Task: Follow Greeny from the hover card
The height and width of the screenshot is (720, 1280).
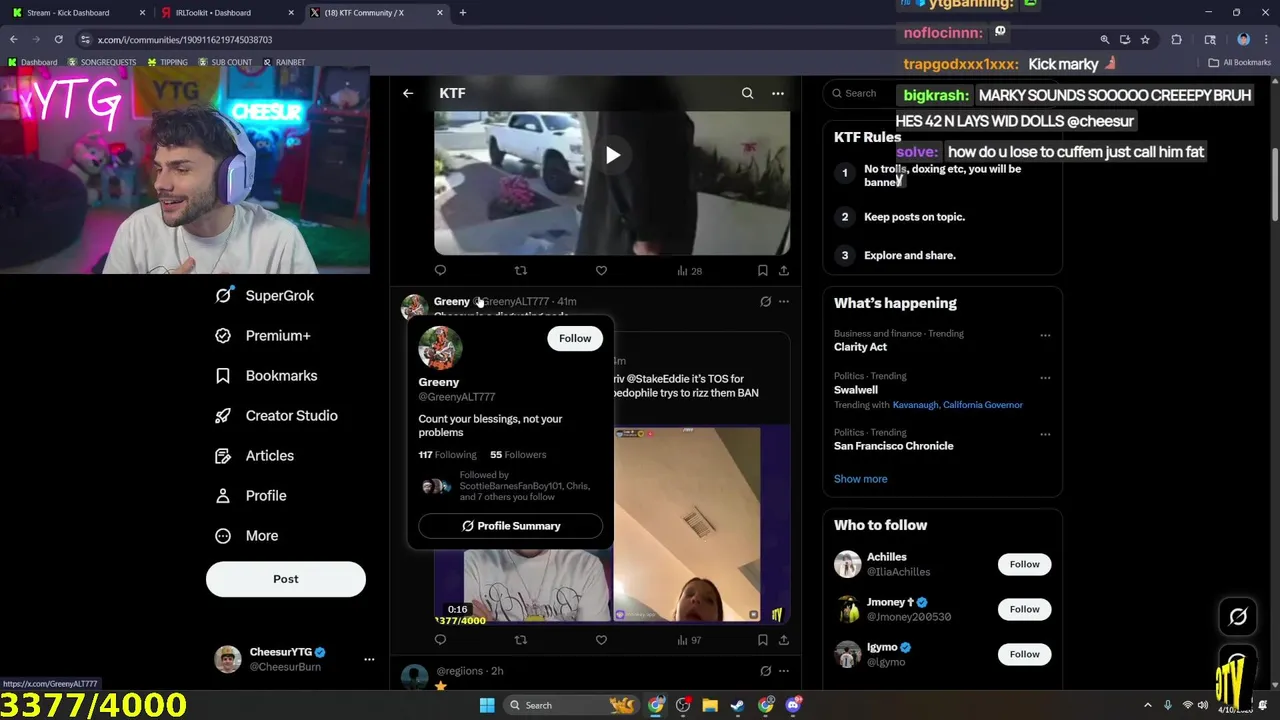Action: 575,338
